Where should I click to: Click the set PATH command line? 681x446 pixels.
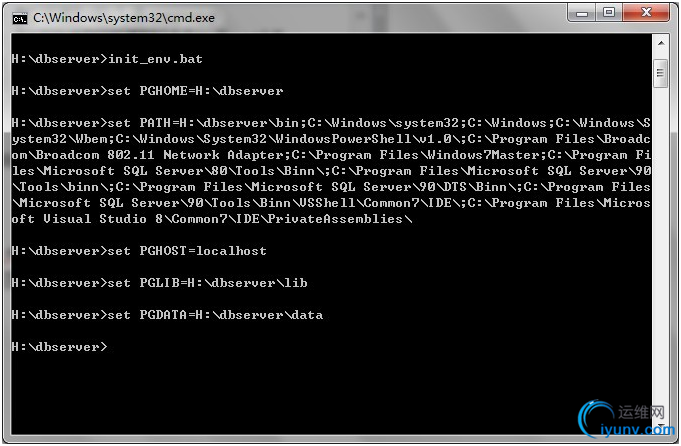(330, 123)
